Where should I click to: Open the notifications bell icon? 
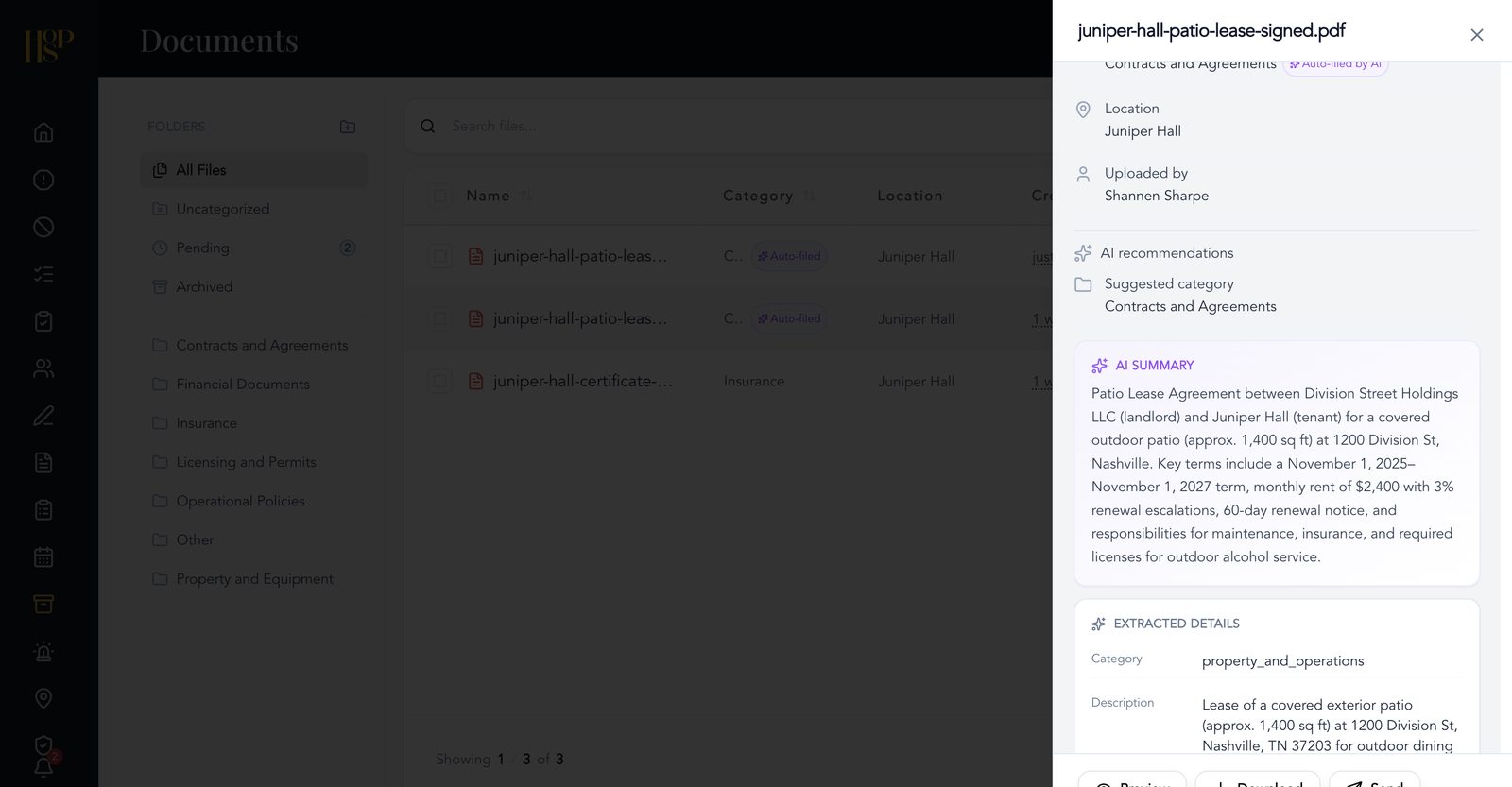pos(43,768)
